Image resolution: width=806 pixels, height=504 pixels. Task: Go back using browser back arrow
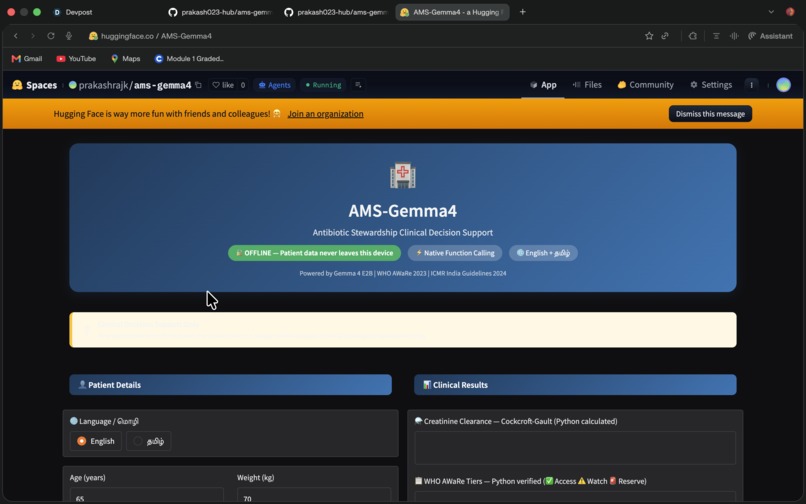tap(16, 36)
